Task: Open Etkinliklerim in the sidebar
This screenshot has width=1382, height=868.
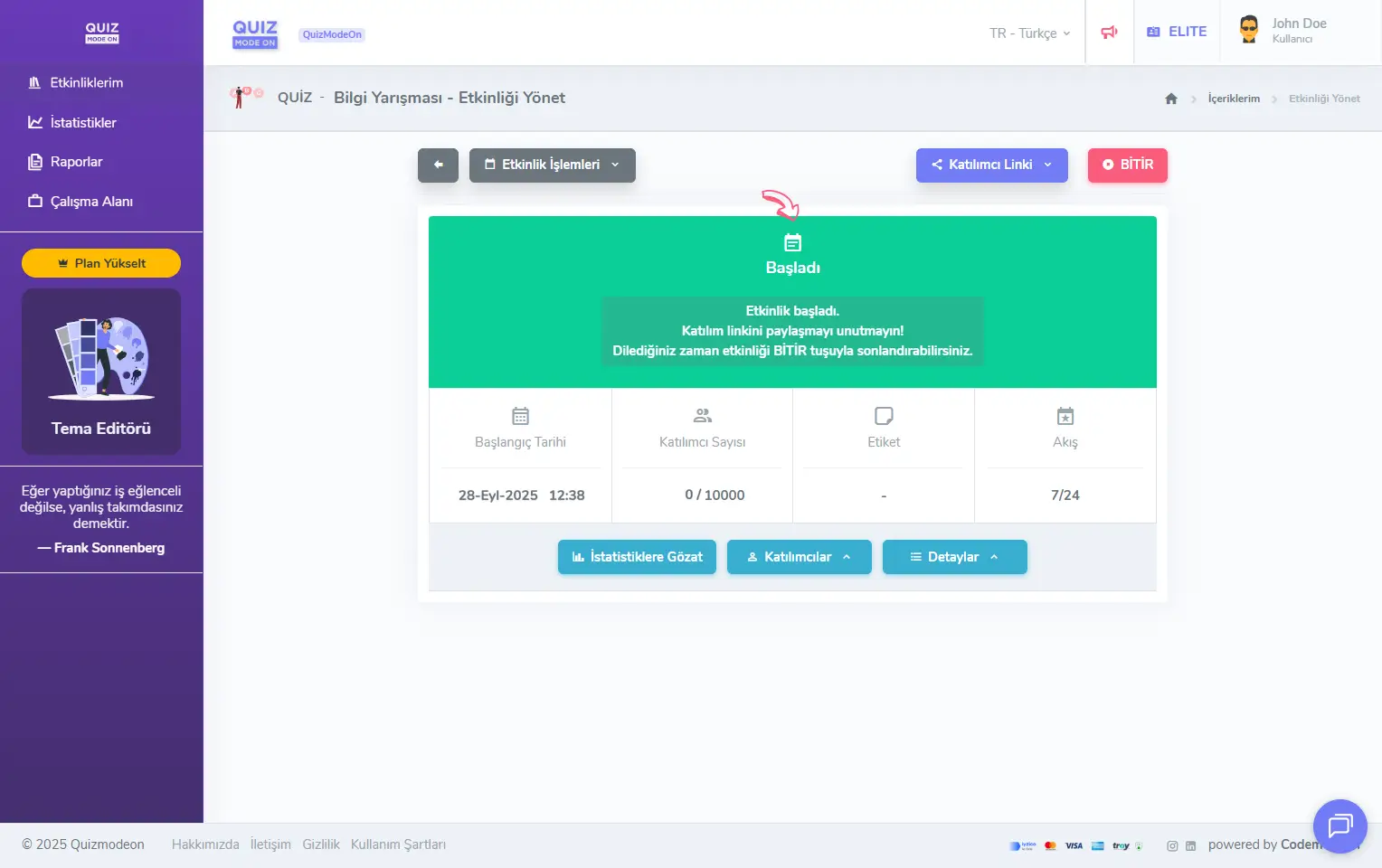Action: (87, 82)
